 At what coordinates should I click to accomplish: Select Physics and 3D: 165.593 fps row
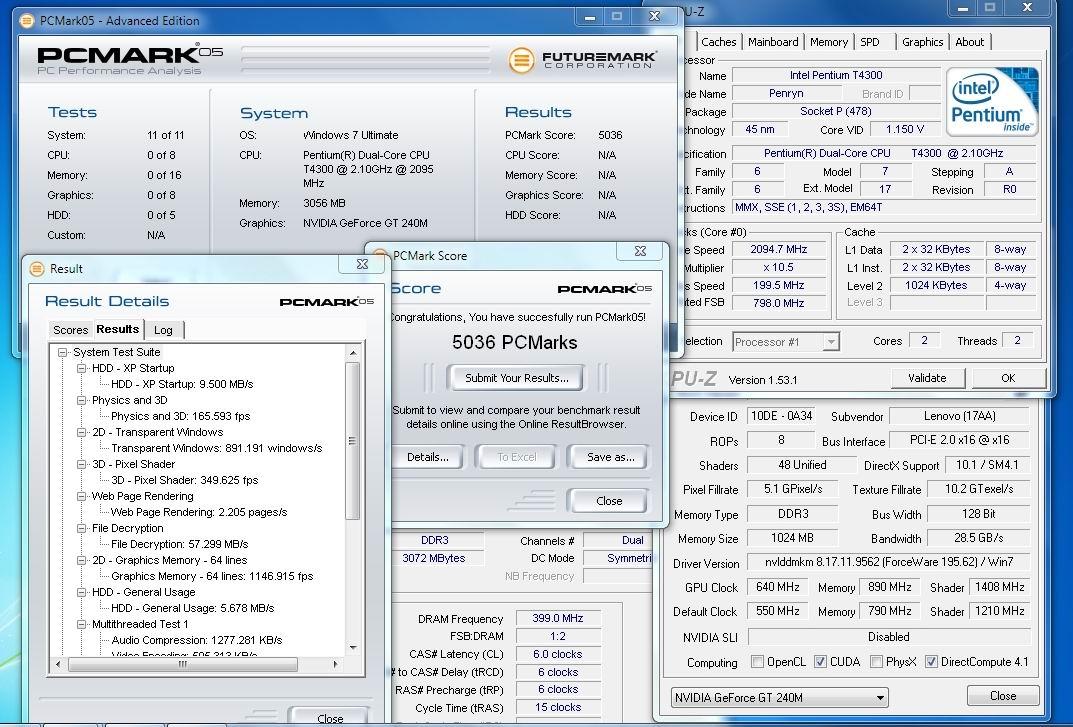(181, 416)
